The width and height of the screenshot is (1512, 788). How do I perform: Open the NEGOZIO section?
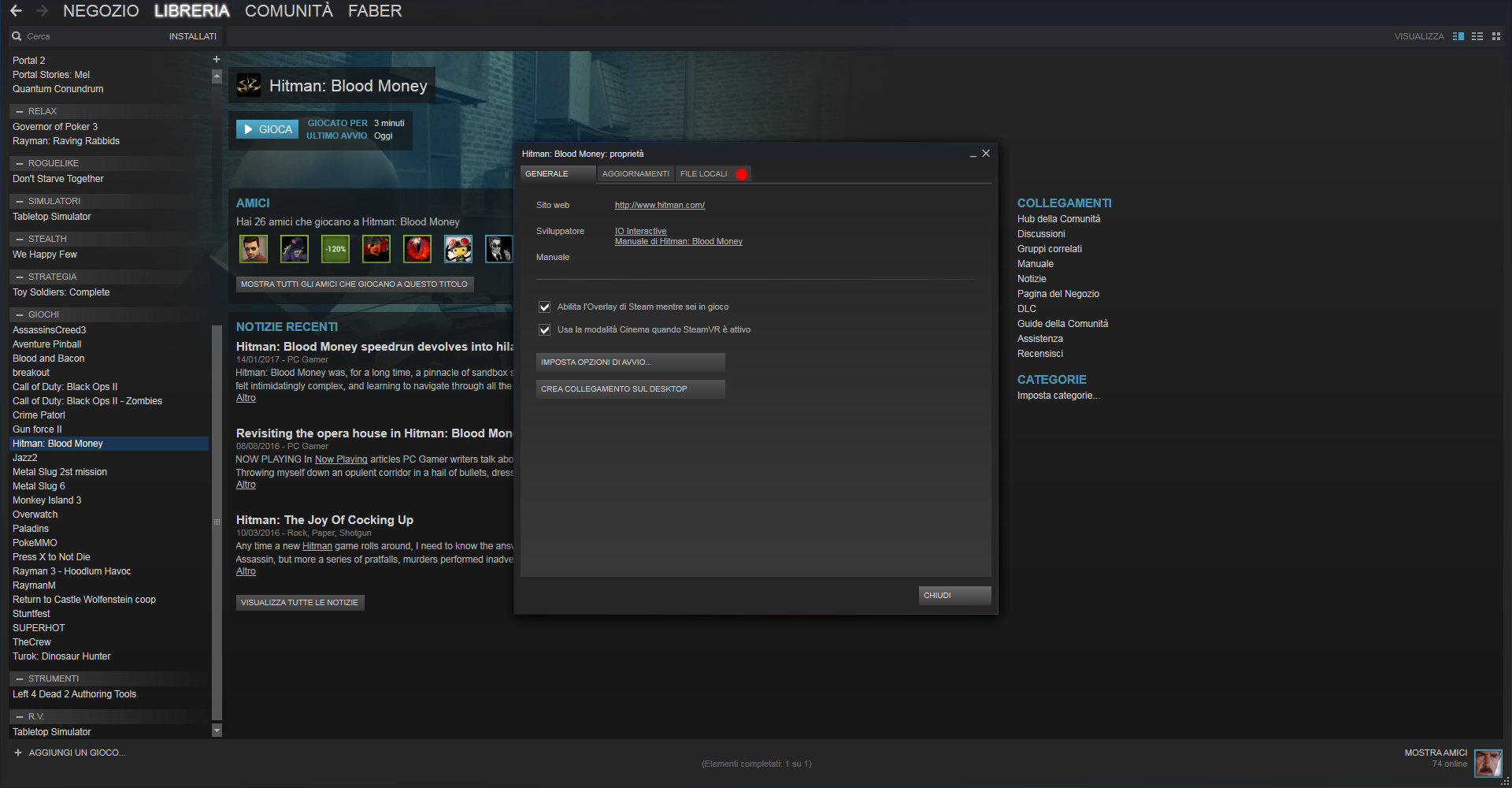click(101, 11)
